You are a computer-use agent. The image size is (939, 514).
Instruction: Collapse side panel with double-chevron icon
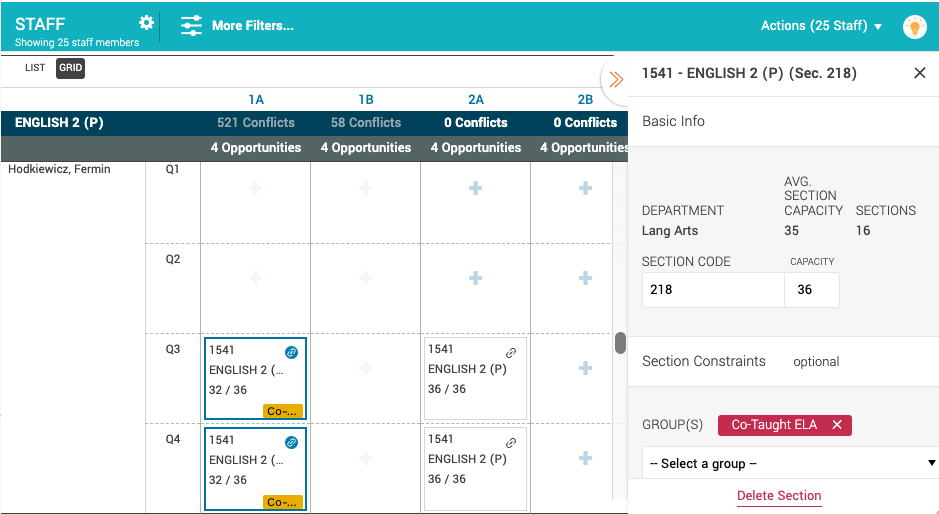[x=616, y=80]
